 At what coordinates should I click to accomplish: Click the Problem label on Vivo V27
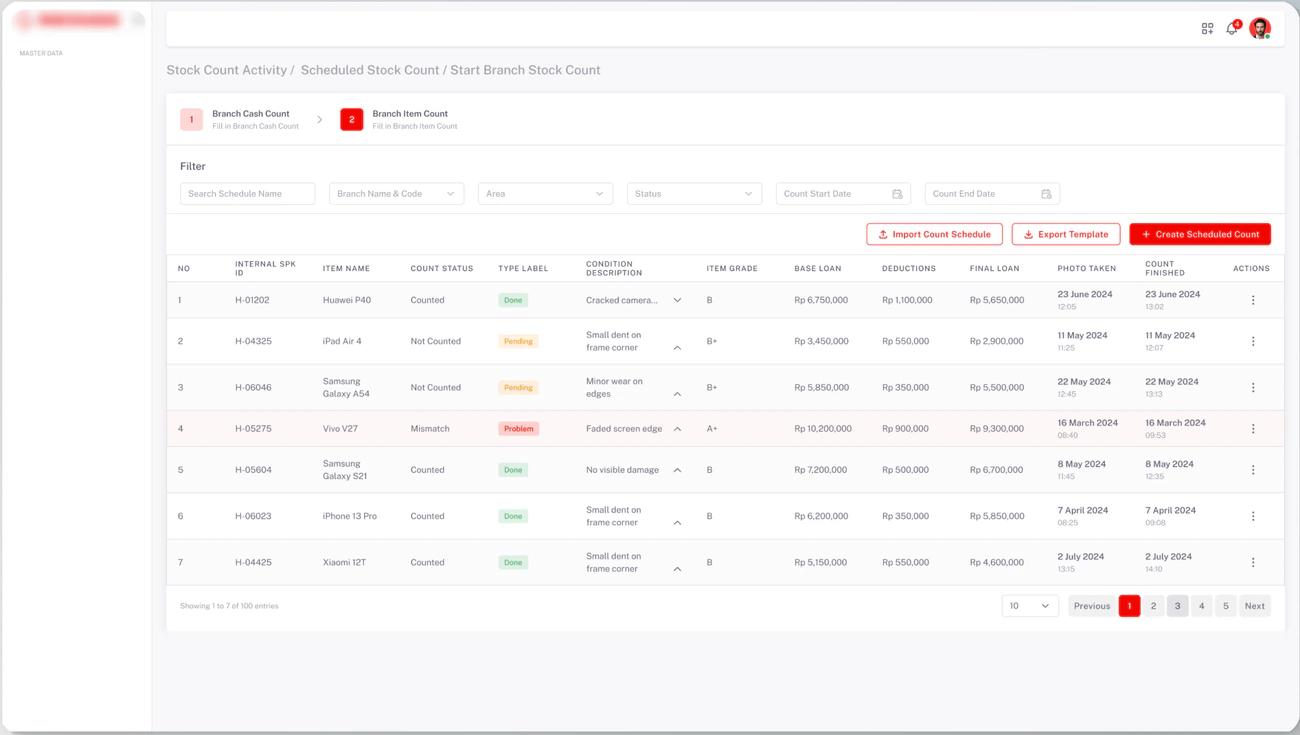519,428
